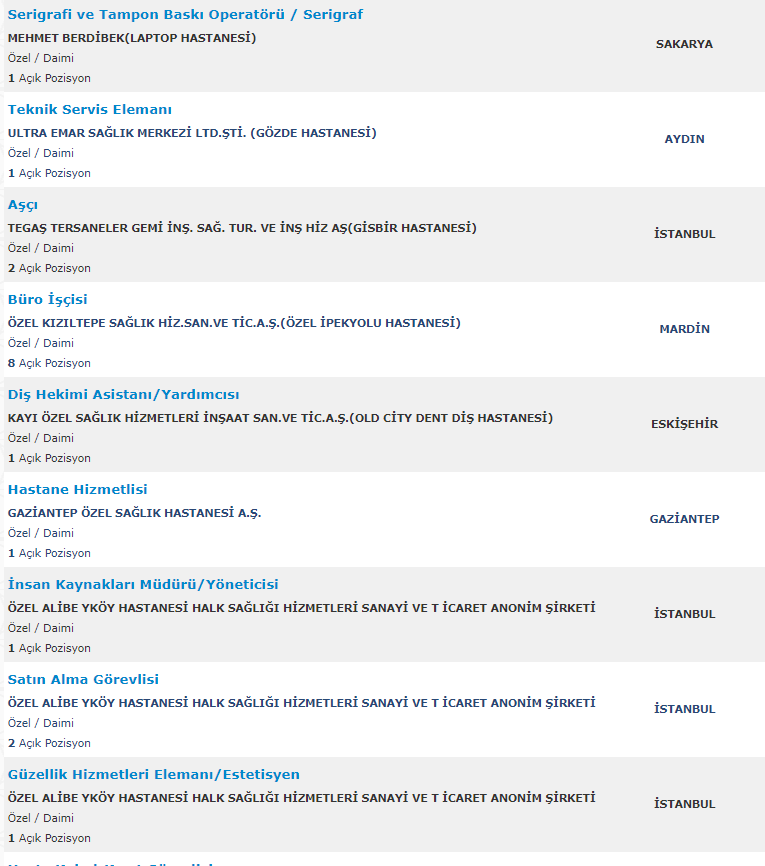Click the ÖZEL KIZILTEPE SAĞLIK employer name
This screenshot has height=866, width=765.
tap(234, 323)
